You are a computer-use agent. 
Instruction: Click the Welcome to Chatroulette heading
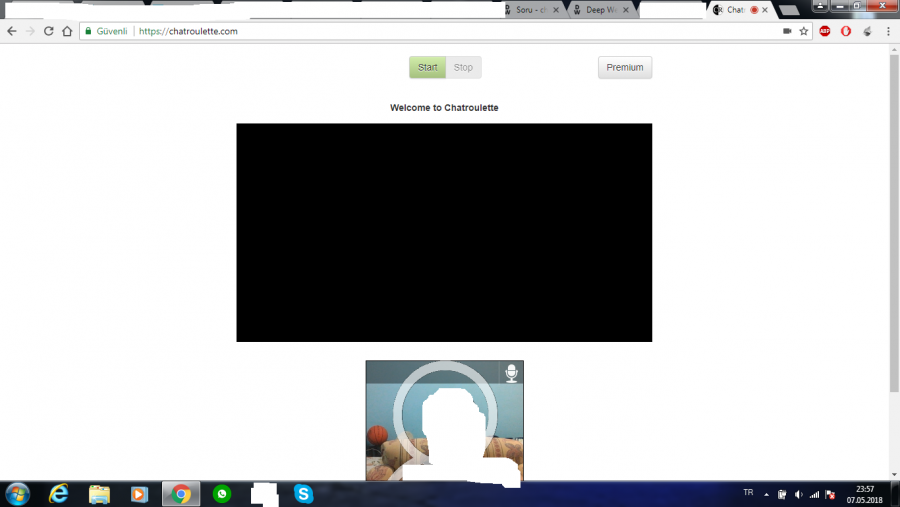444,107
